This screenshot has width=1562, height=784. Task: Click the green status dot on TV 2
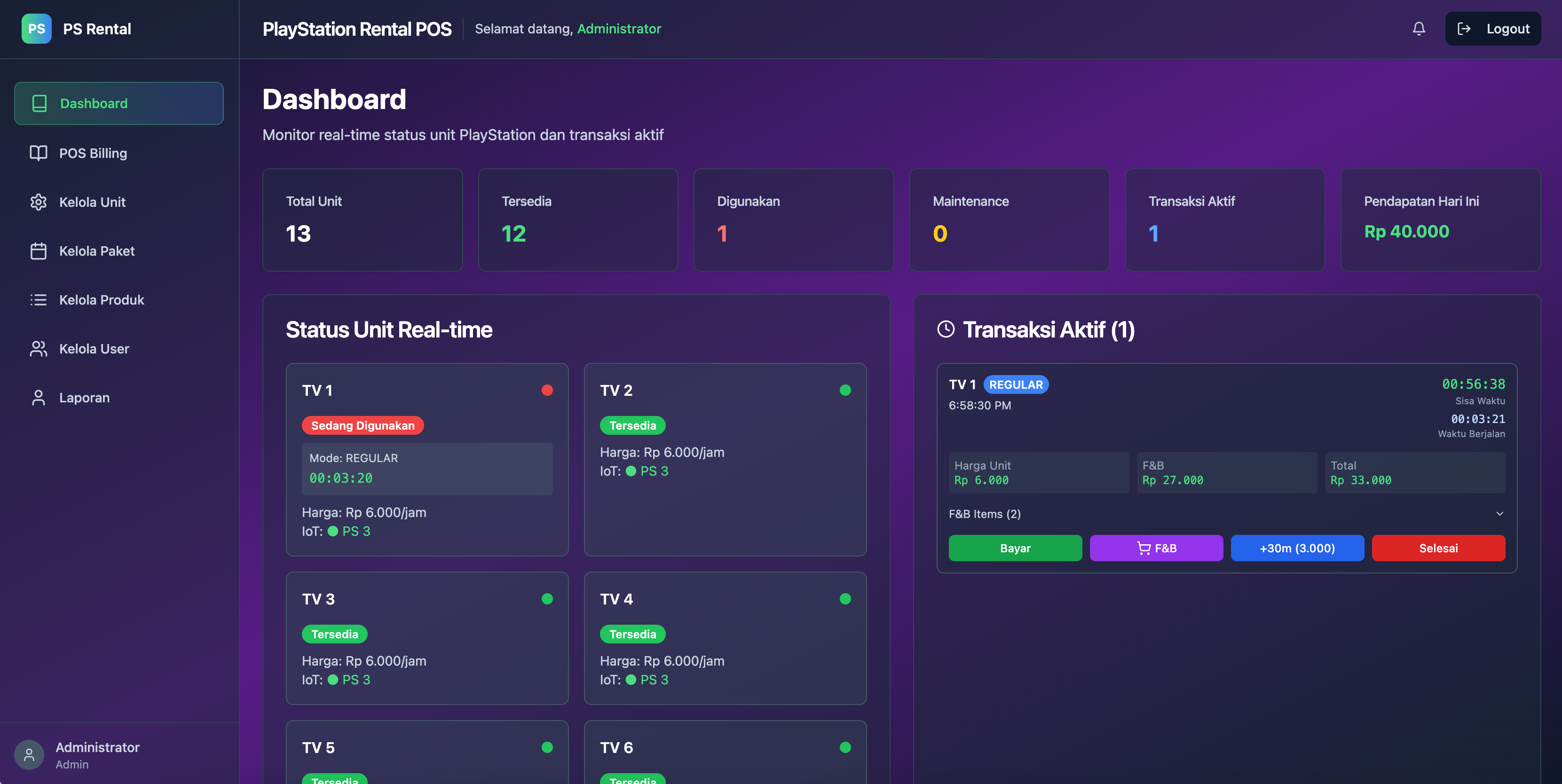845,390
